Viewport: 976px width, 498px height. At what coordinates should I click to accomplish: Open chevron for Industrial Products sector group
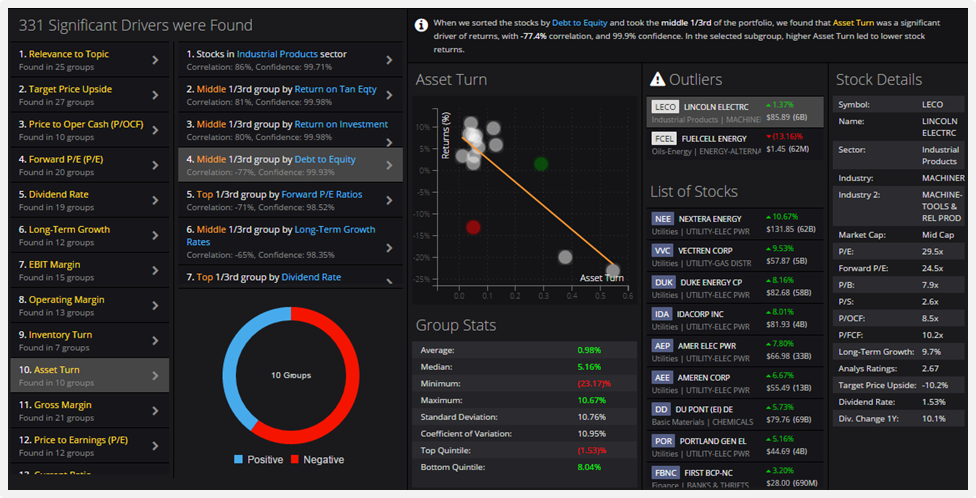pyautogui.click(x=389, y=60)
